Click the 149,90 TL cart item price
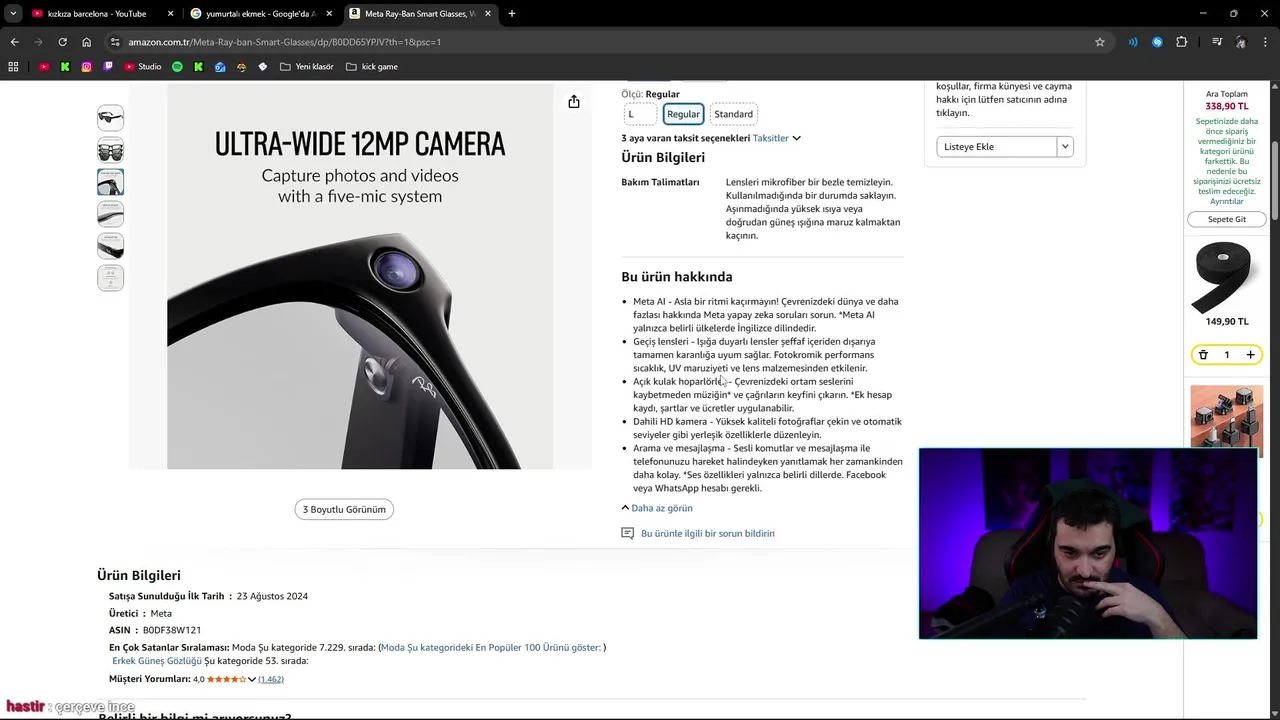1280x720 pixels. coord(1227,322)
